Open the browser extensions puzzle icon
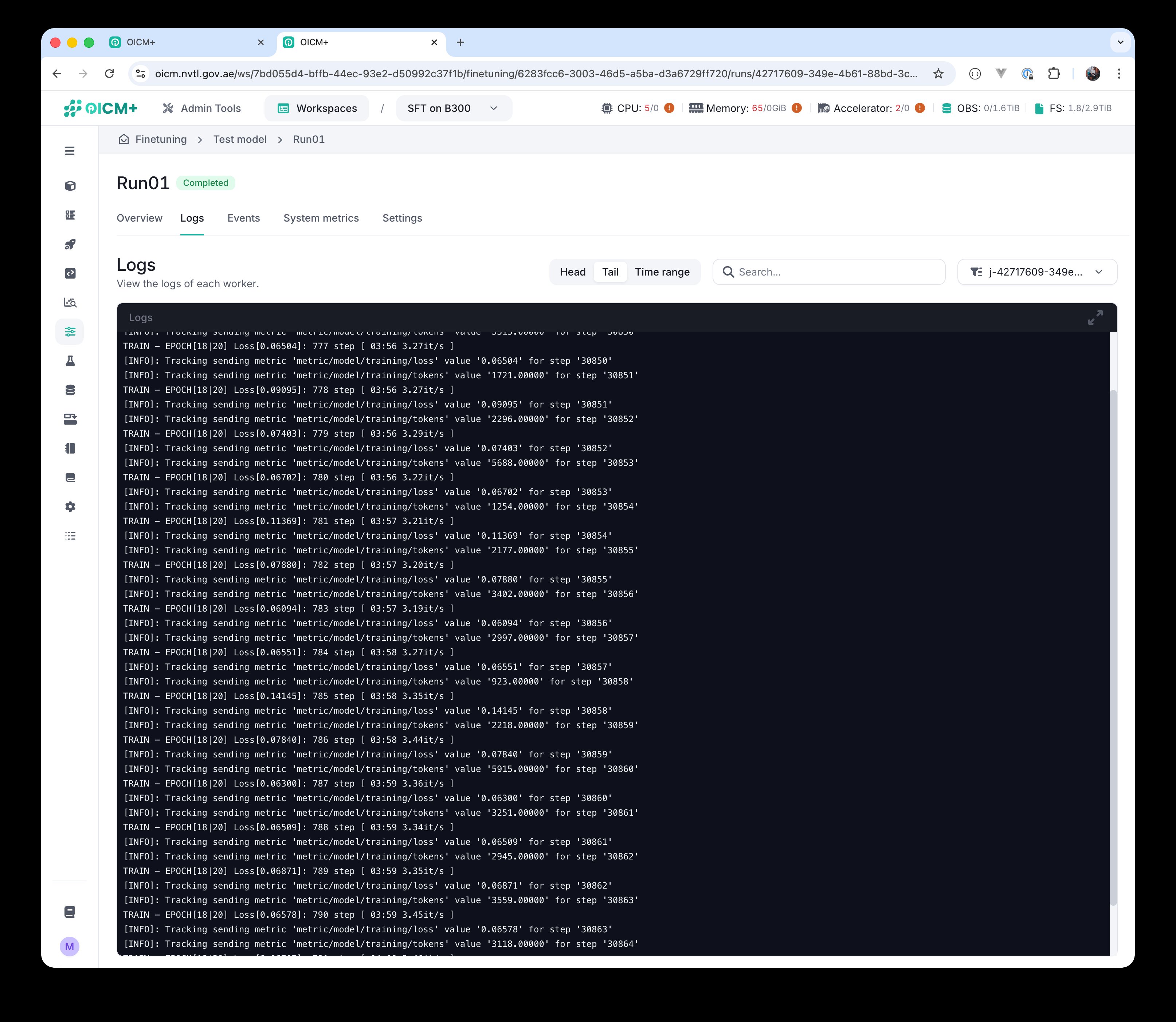 click(1054, 74)
